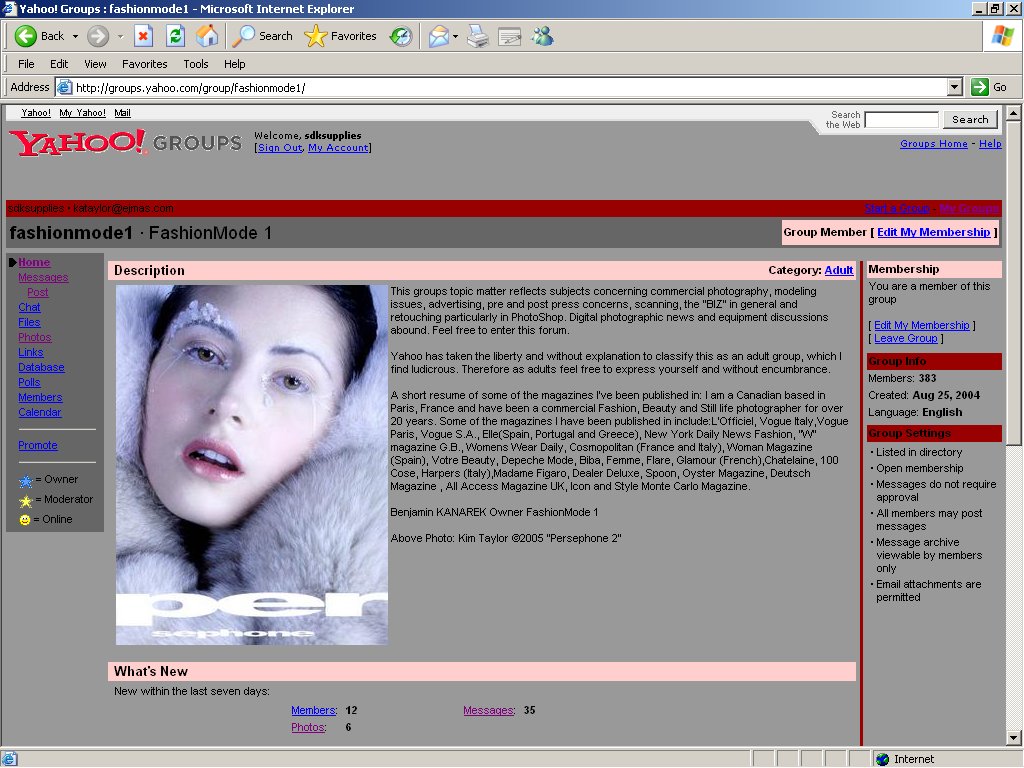This screenshot has height=768, width=1024.
Task: Click the Search the Web button
Action: pos(970,120)
